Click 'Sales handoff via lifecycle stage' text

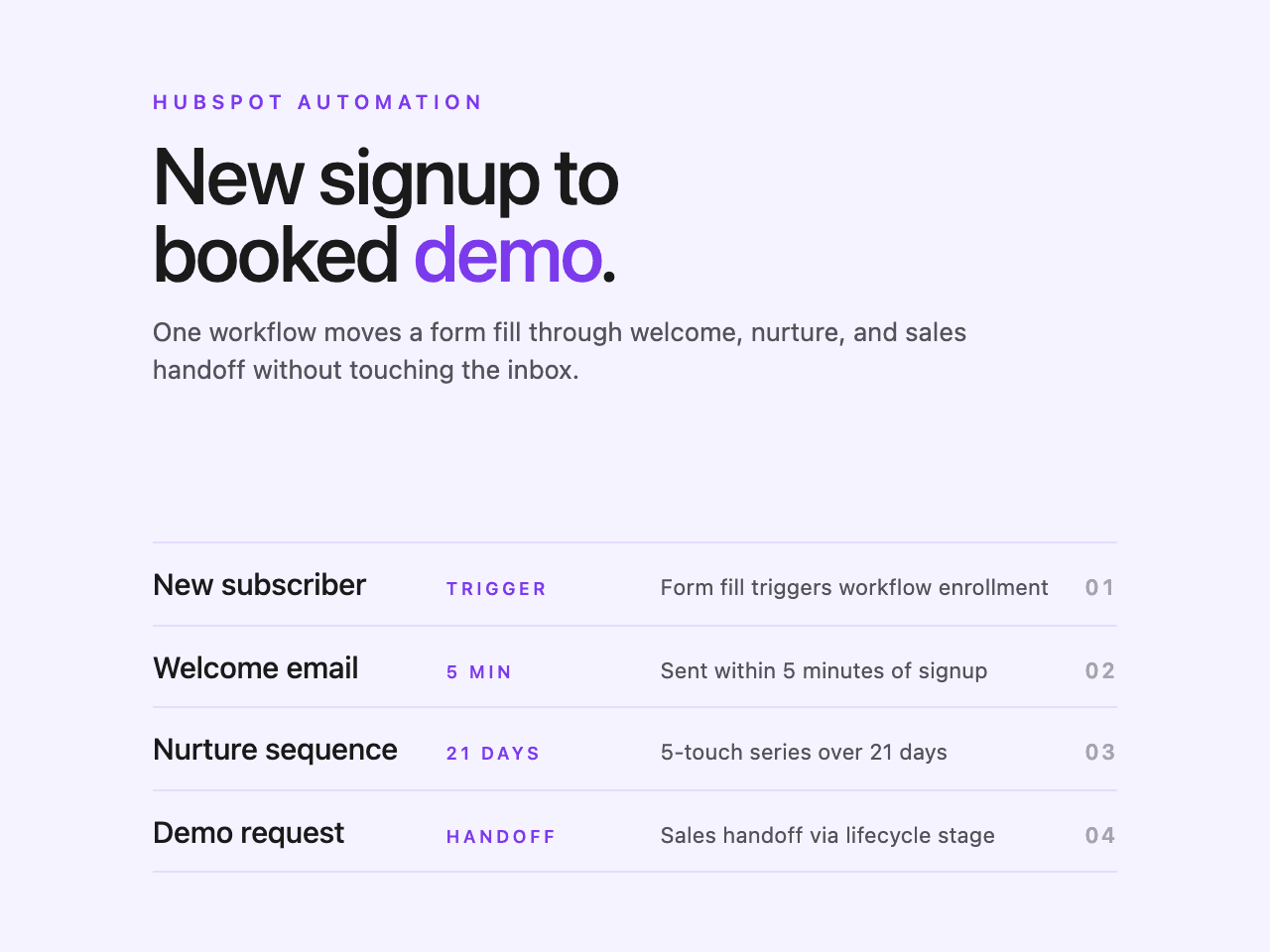[827, 836]
